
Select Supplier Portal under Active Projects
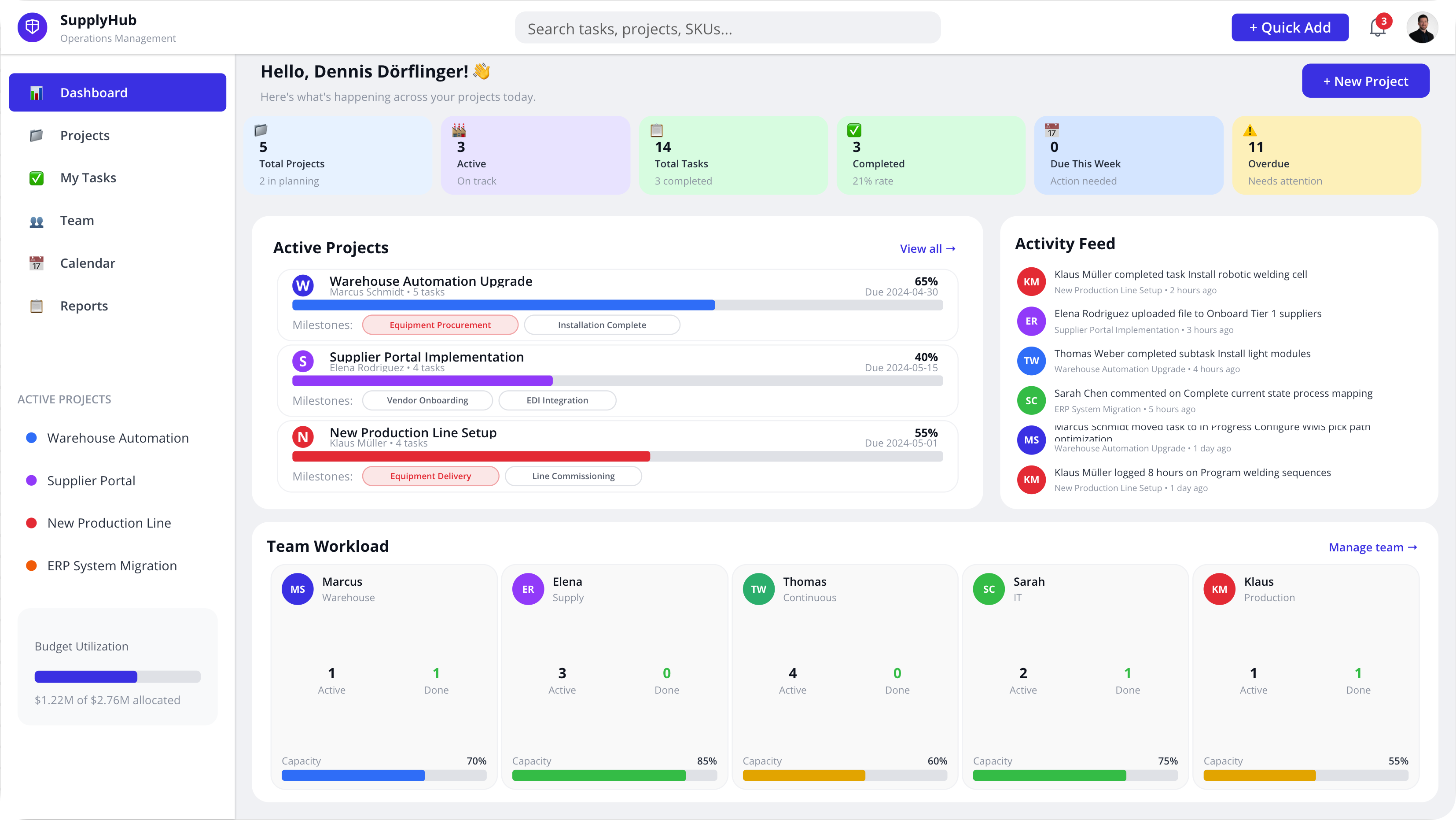tap(91, 481)
